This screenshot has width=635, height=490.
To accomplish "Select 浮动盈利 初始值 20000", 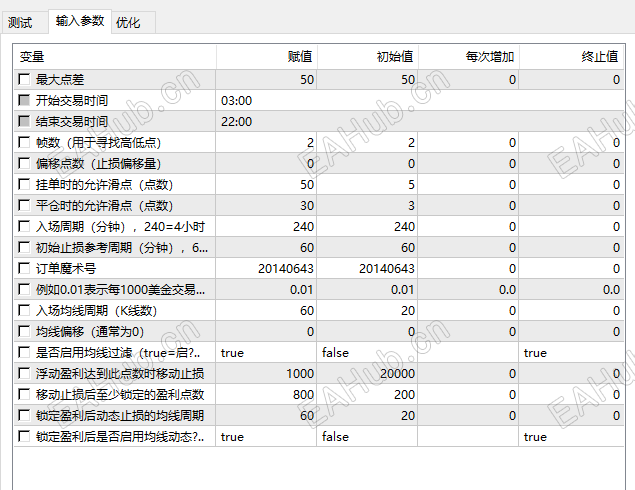I will pos(367,373).
